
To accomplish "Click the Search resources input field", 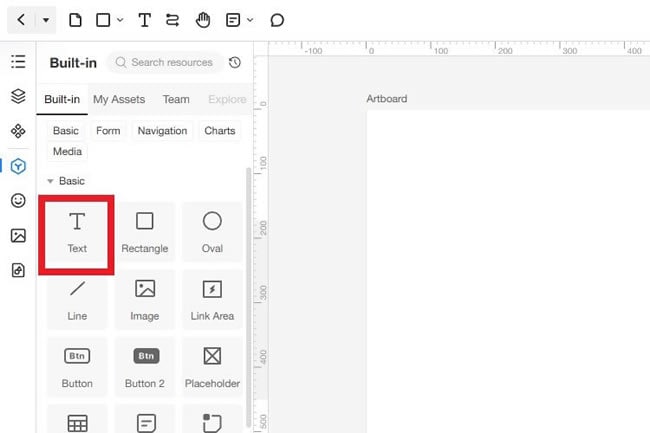I will click(x=165, y=62).
